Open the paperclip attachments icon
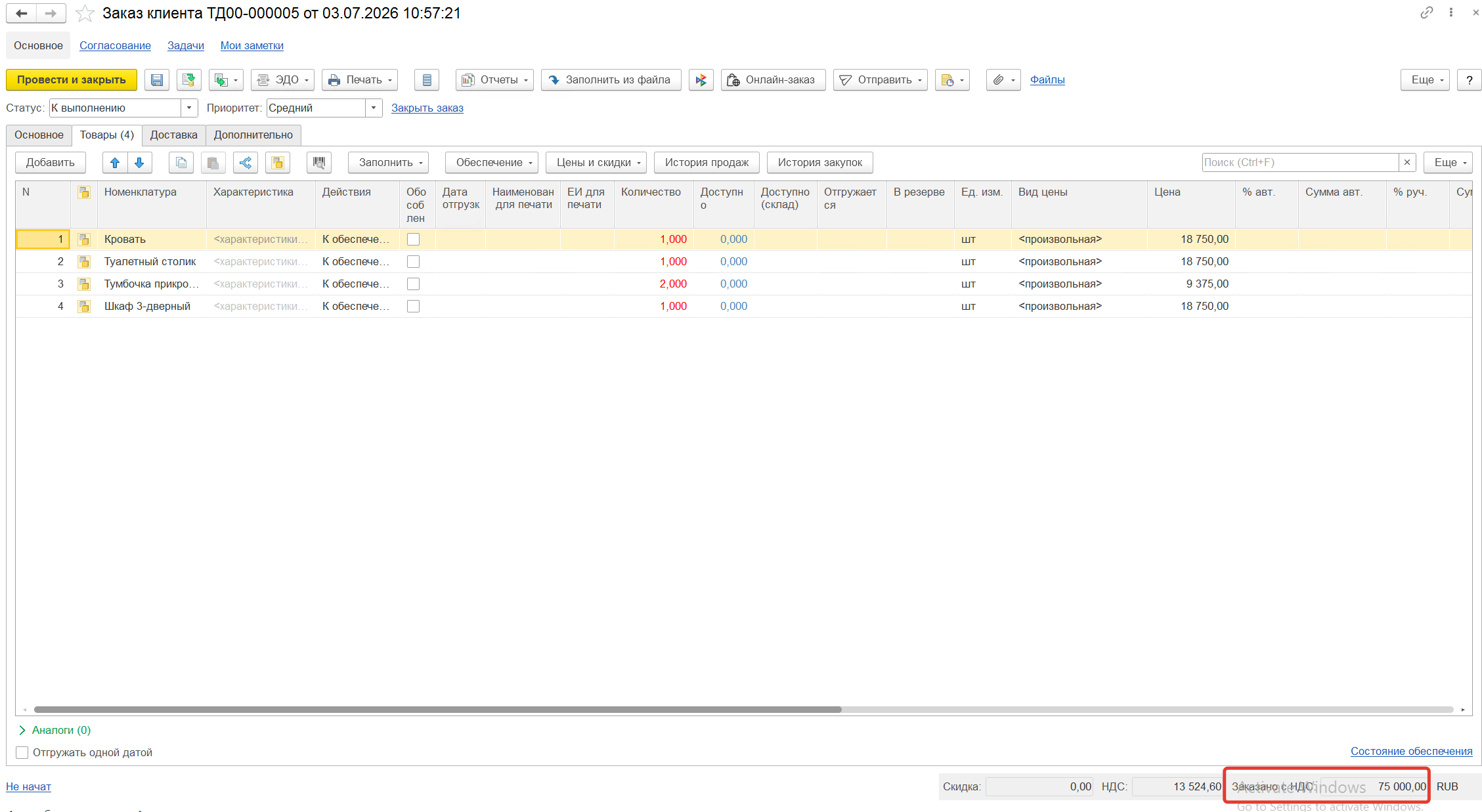1482x812 pixels. pyautogui.click(x=1003, y=80)
